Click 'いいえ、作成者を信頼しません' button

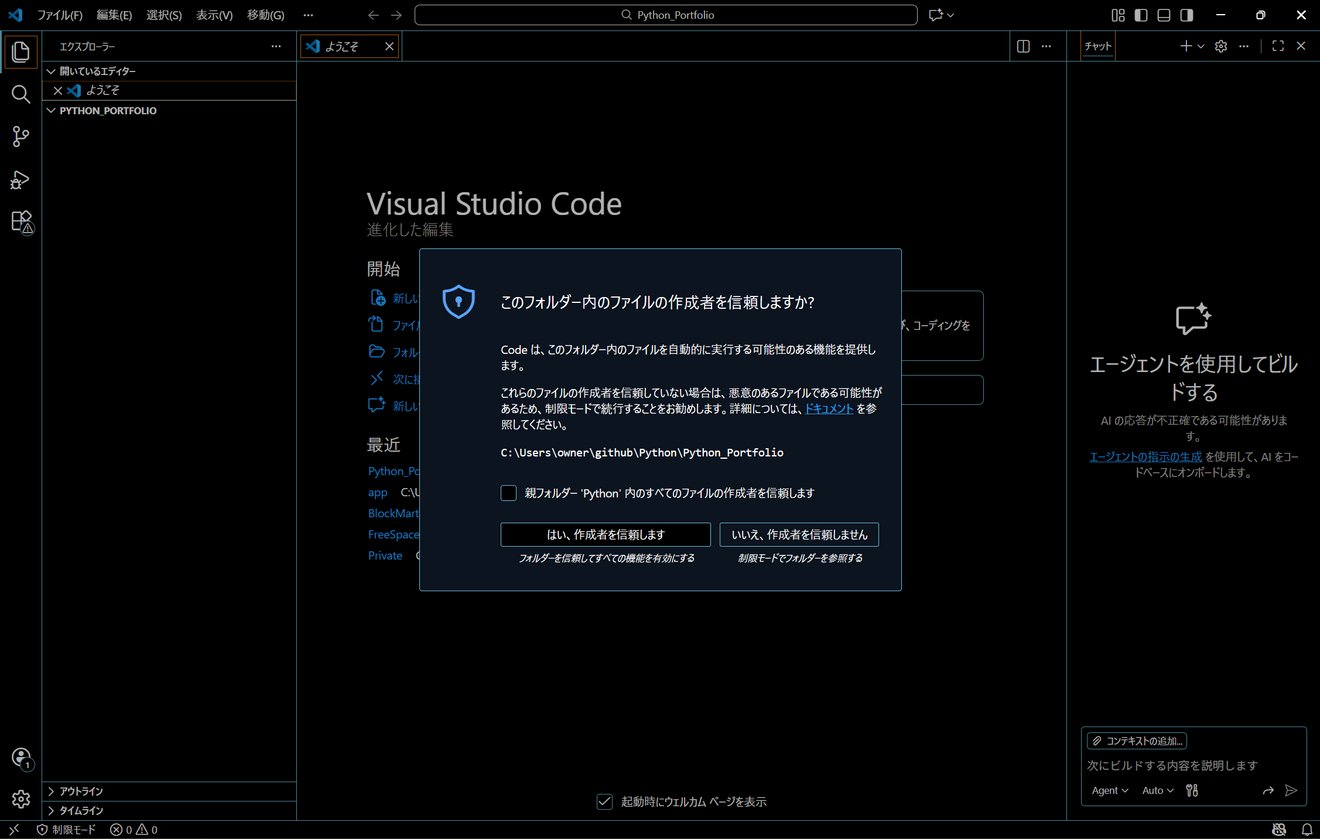800,535
